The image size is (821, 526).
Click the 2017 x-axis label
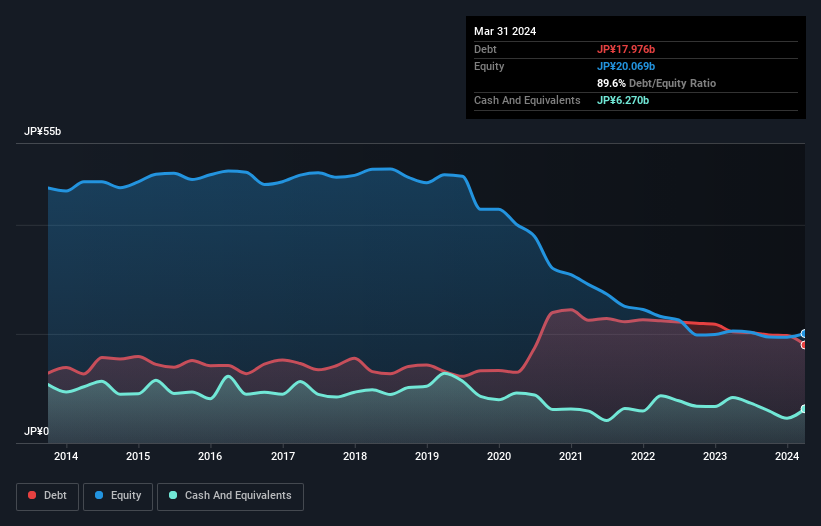283,456
